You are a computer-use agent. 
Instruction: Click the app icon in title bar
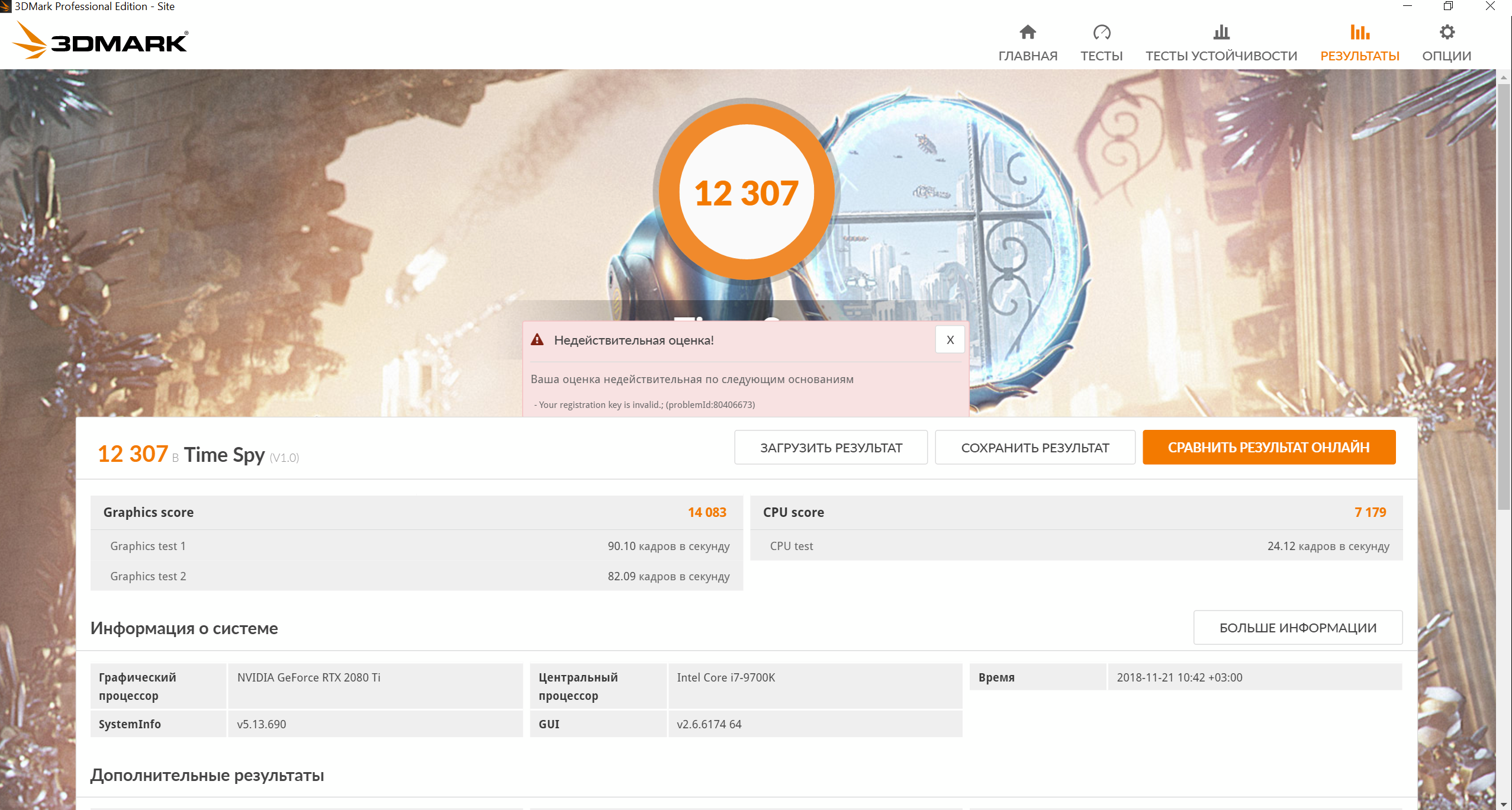(x=6, y=7)
